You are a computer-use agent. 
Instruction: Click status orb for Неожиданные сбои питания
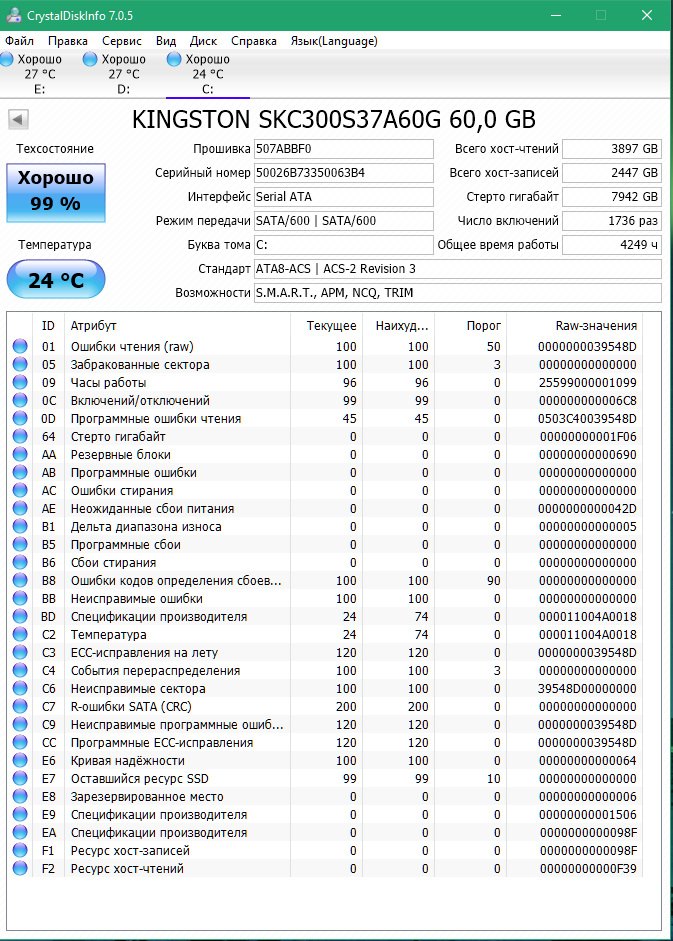[x=20, y=508]
